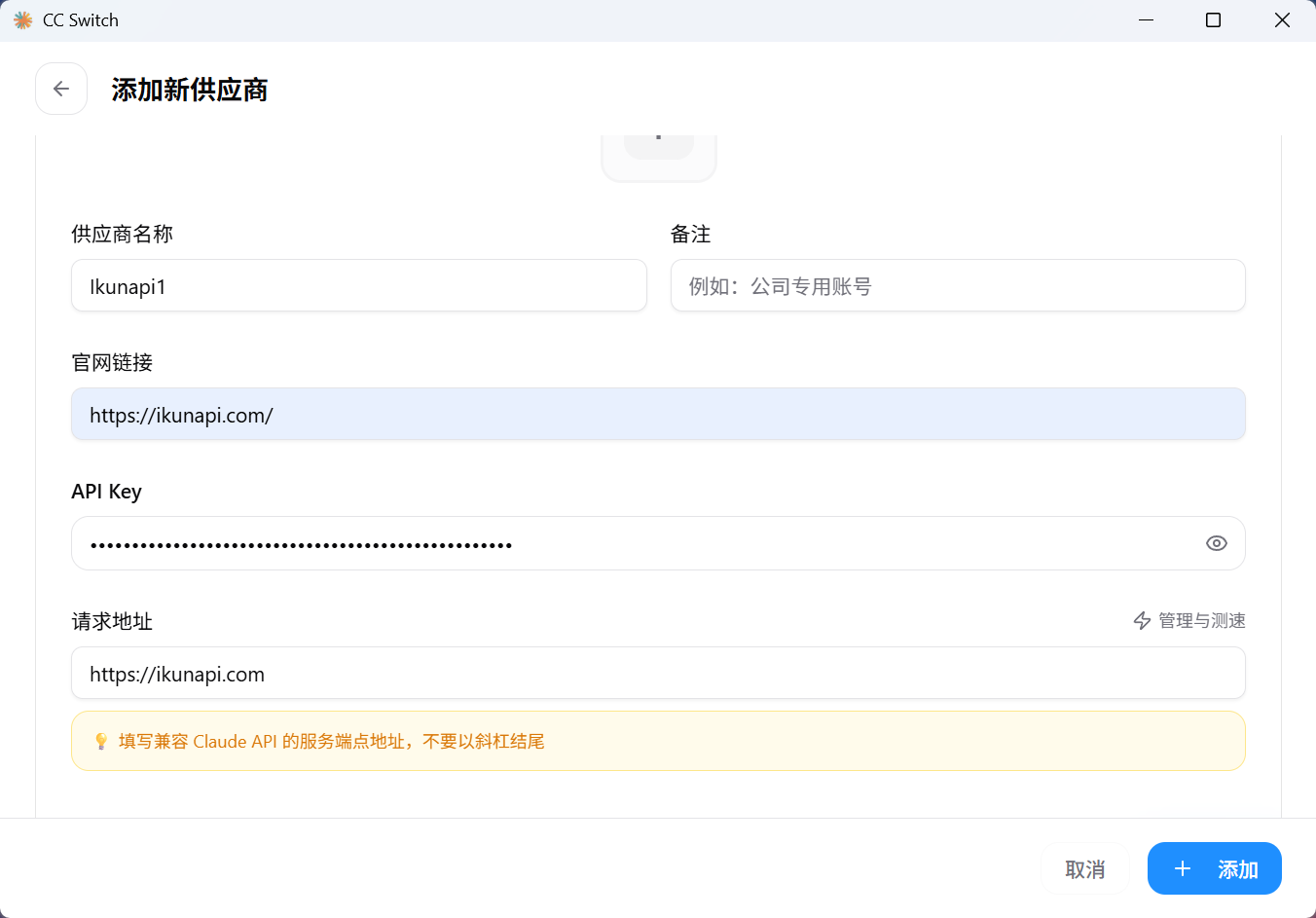Click the lightbulb hint icon
1316x918 pixels.
(101, 742)
